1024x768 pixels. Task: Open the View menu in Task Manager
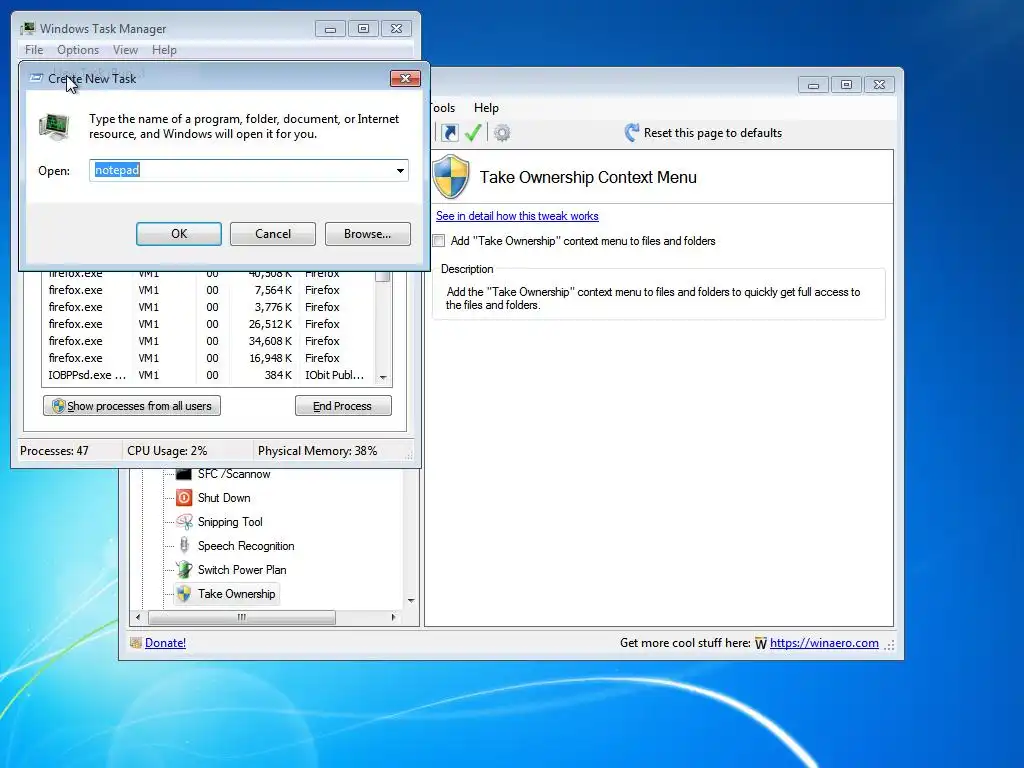125,50
